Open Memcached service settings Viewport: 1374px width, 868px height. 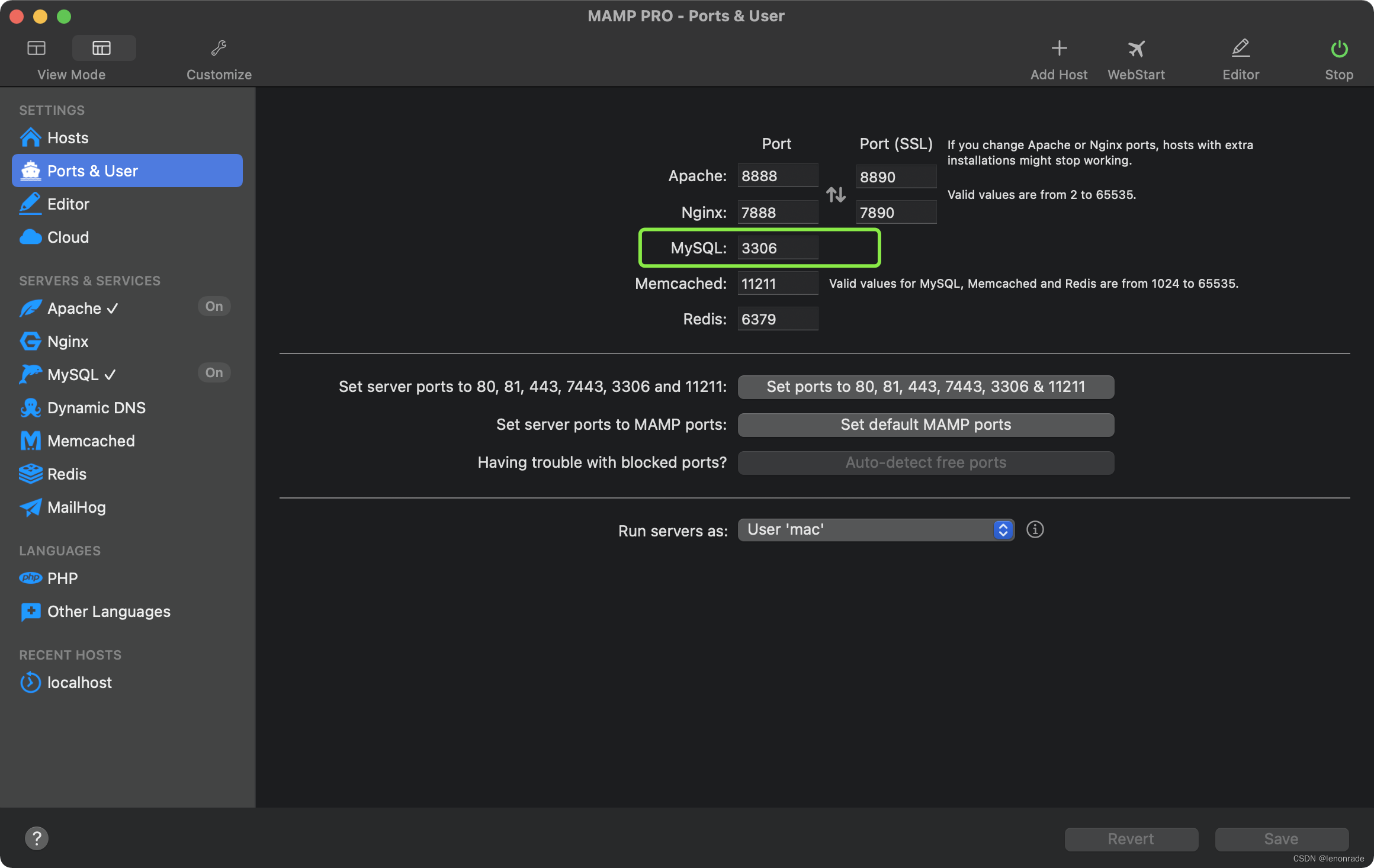pos(127,441)
